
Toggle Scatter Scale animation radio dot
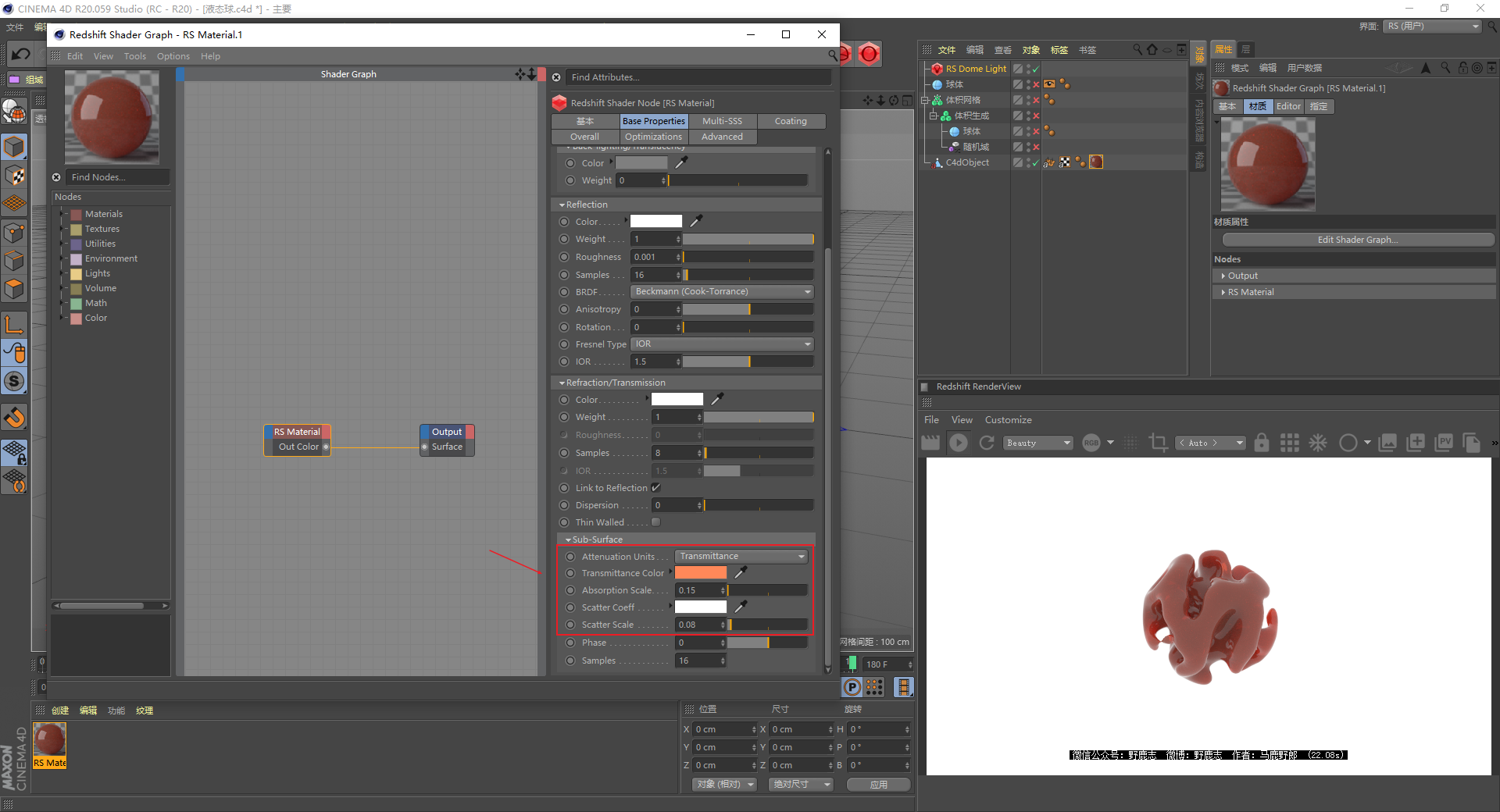[x=570, y=624]
